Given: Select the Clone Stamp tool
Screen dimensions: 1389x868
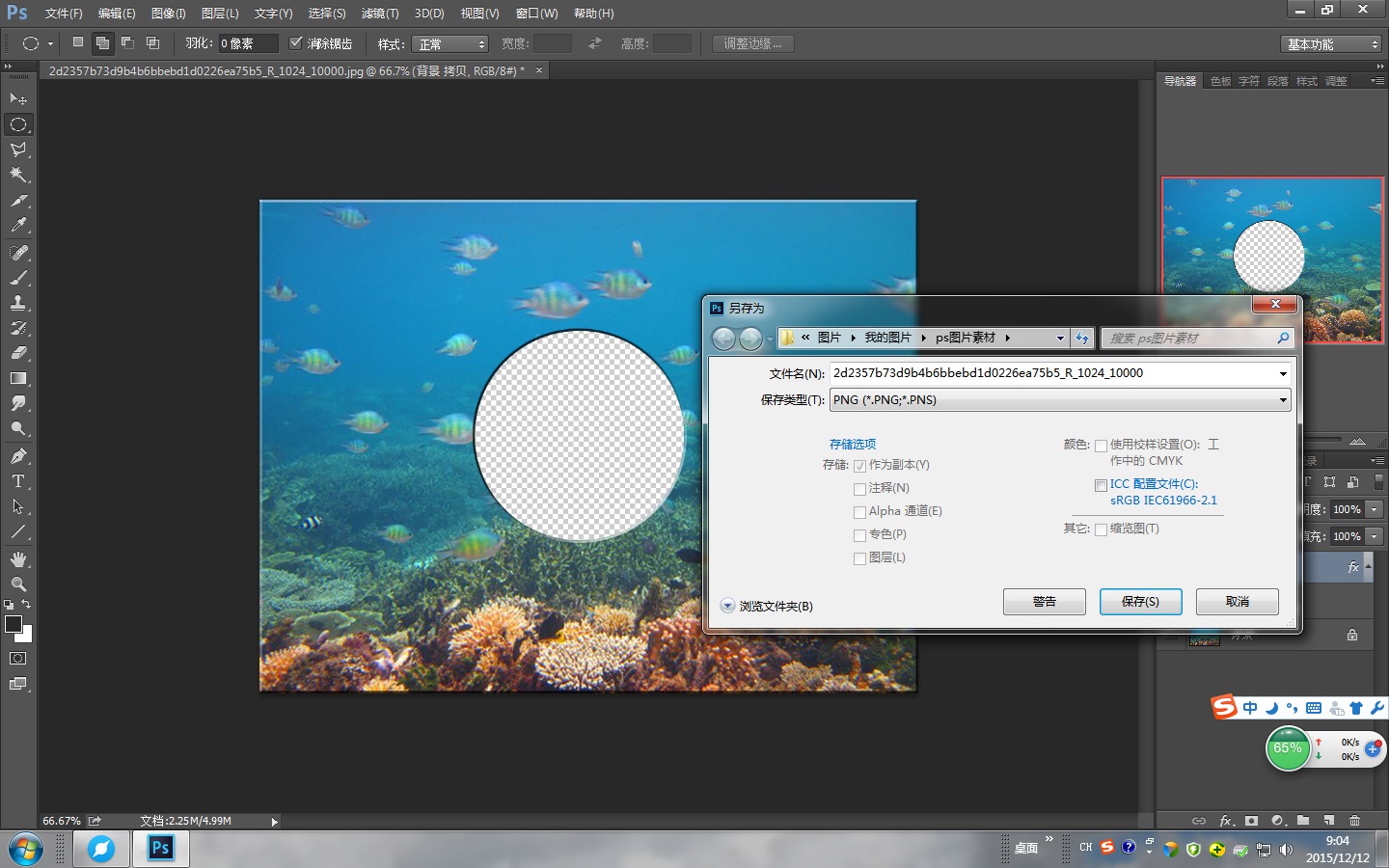Looking at the screenshot, I should click(x=18, y=303).
